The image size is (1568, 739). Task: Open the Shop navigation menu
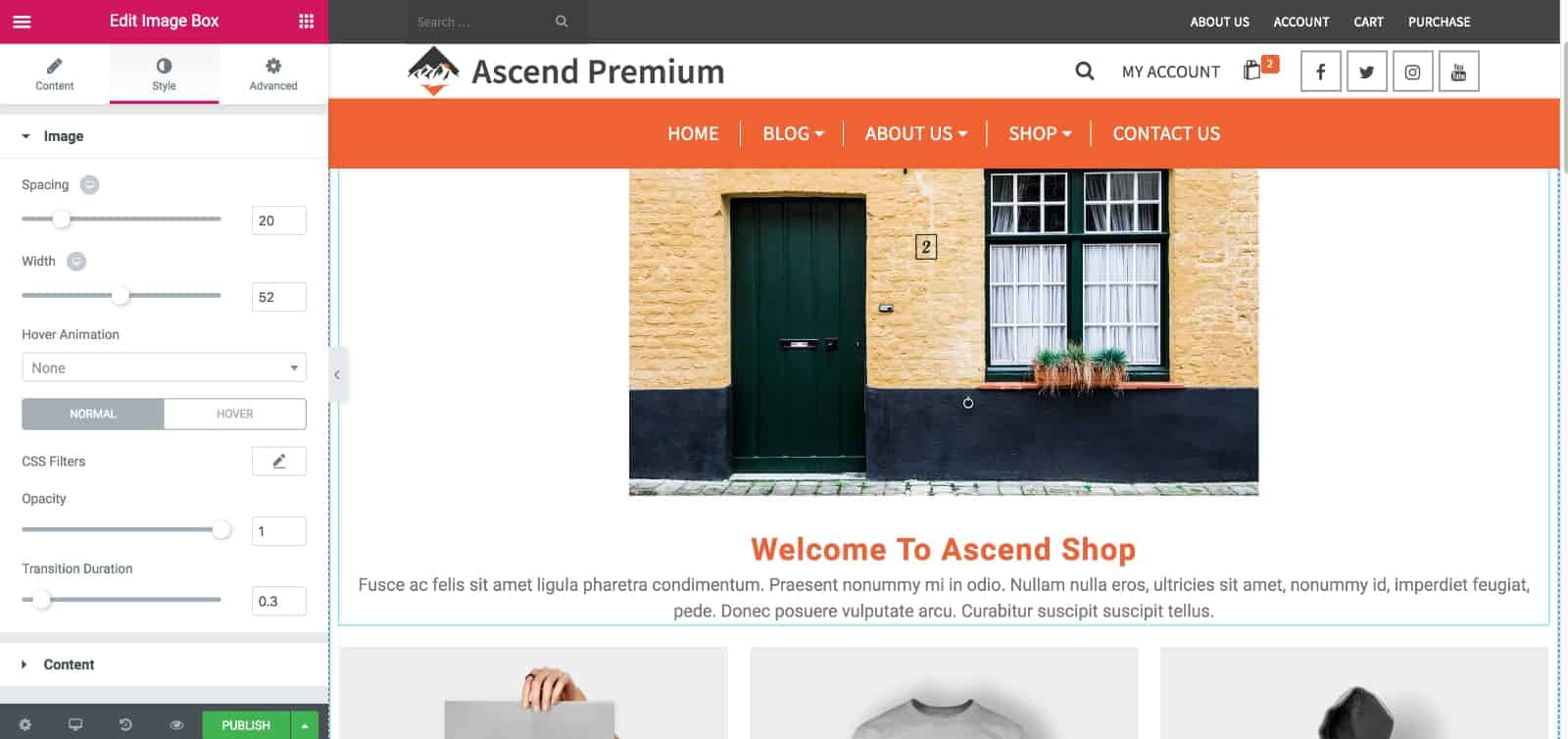click(1040, 133)
